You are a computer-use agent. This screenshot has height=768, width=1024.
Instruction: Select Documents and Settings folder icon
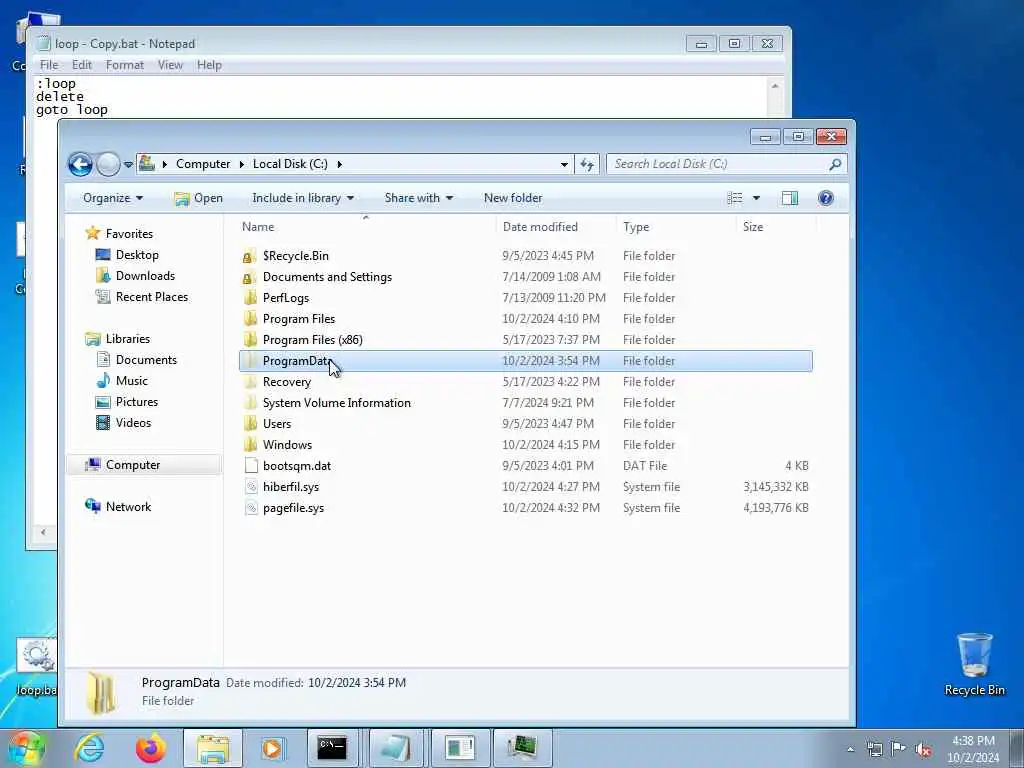(x=249, y=277)
